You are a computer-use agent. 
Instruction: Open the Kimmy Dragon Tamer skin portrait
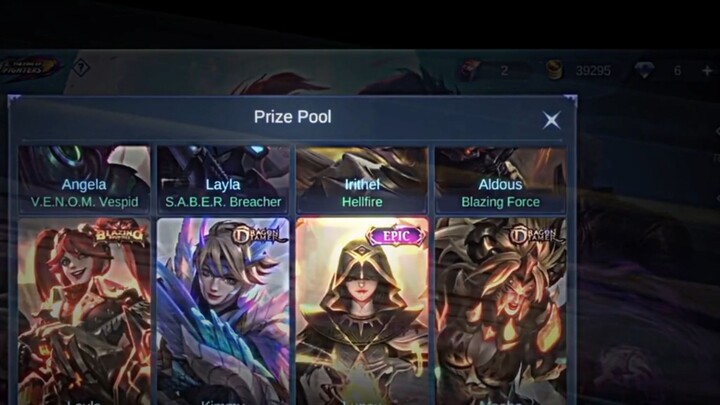[x=223, y=311]
